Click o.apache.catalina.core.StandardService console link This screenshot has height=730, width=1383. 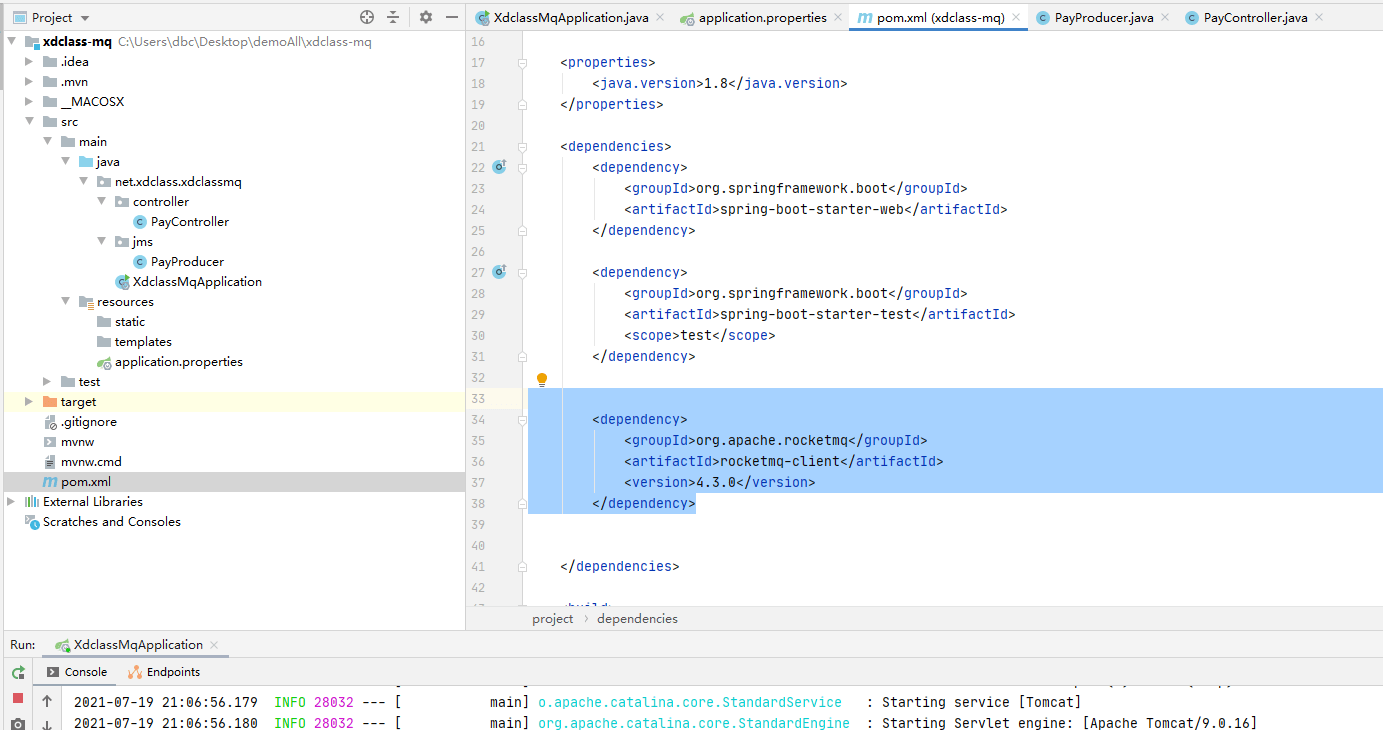(690, 703)
